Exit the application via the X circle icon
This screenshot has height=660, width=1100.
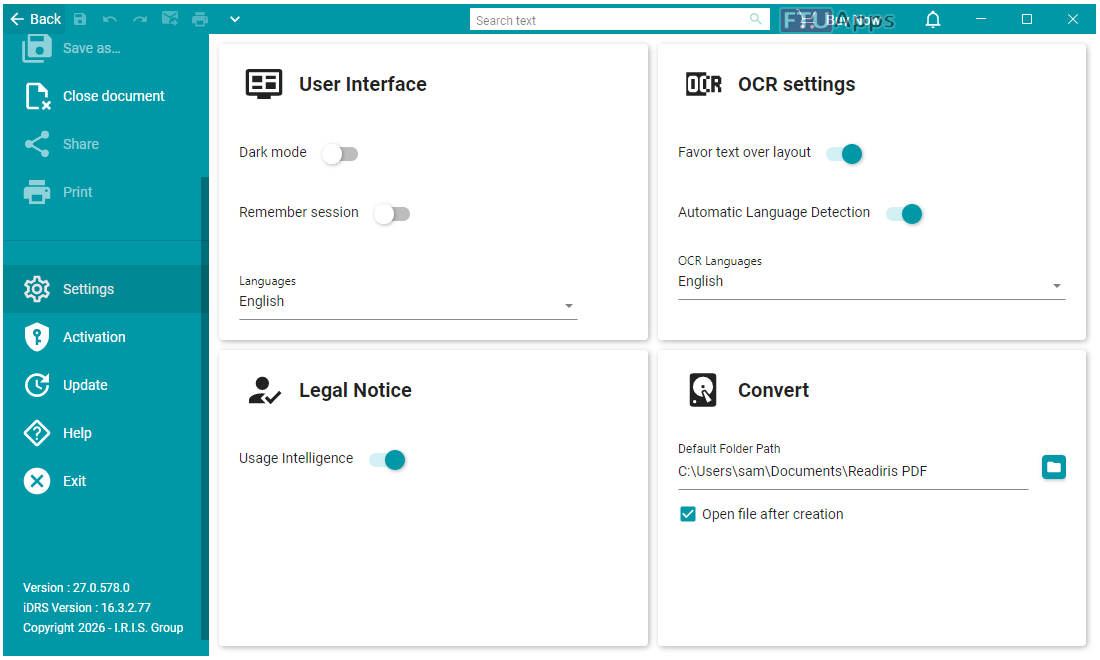(x=36, y=481)
